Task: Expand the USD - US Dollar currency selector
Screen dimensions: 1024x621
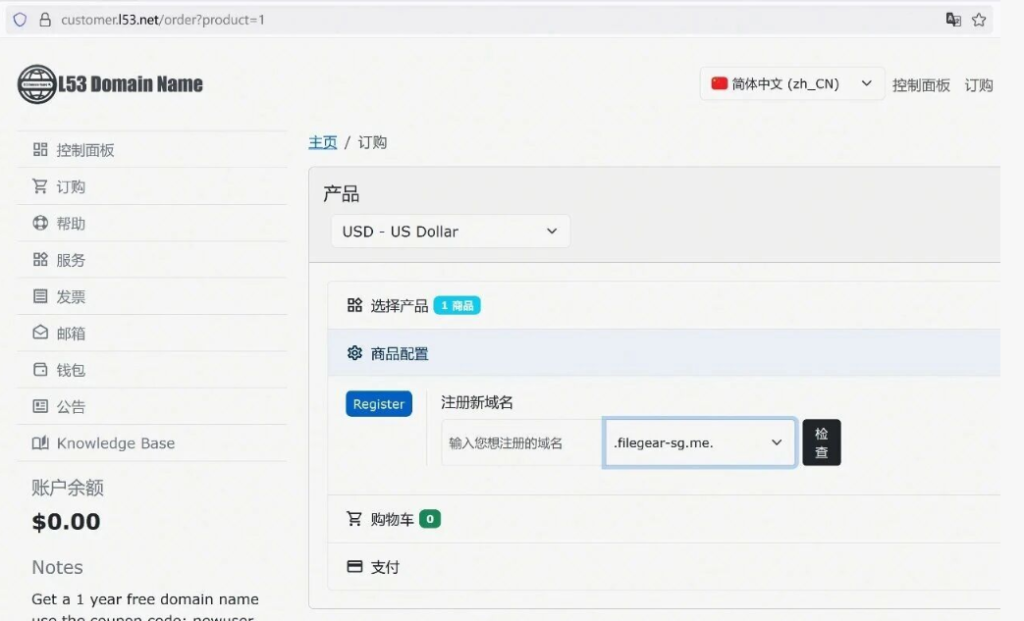Action: tap(450, 231)
